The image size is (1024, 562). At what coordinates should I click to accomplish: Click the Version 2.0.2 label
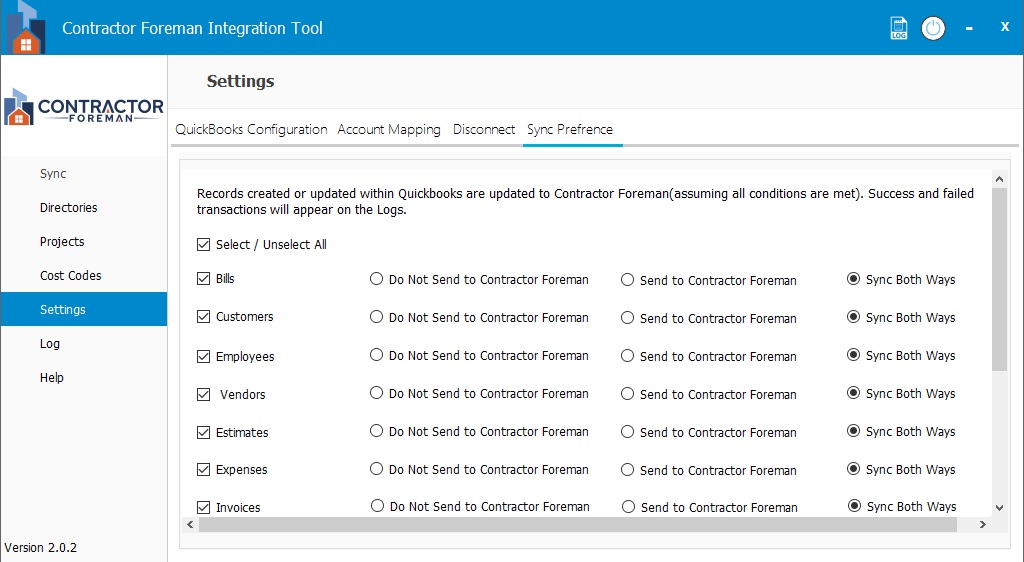[x=40, y=548]
